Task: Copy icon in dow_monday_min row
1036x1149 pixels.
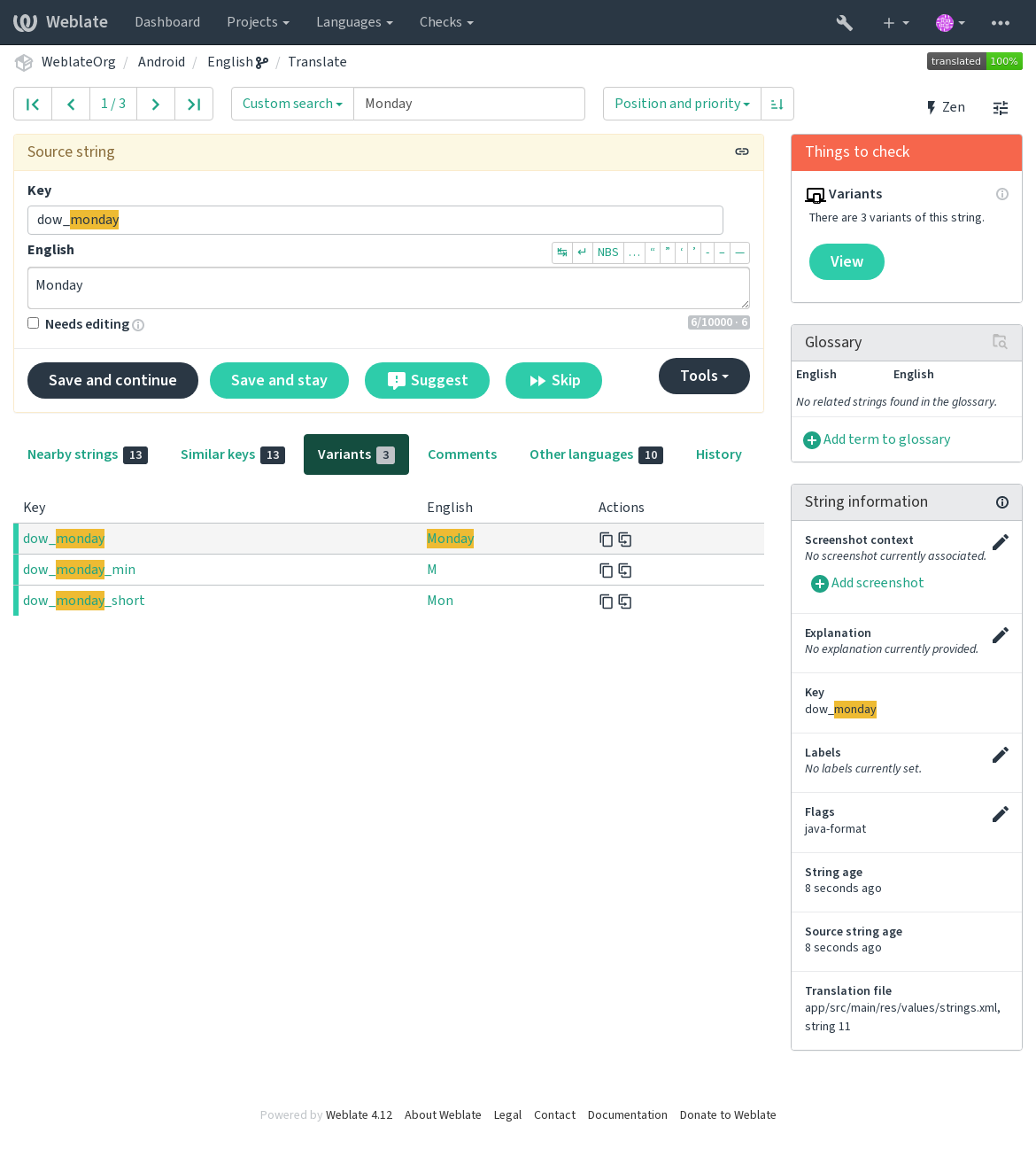Action: [x=607, y=571]
